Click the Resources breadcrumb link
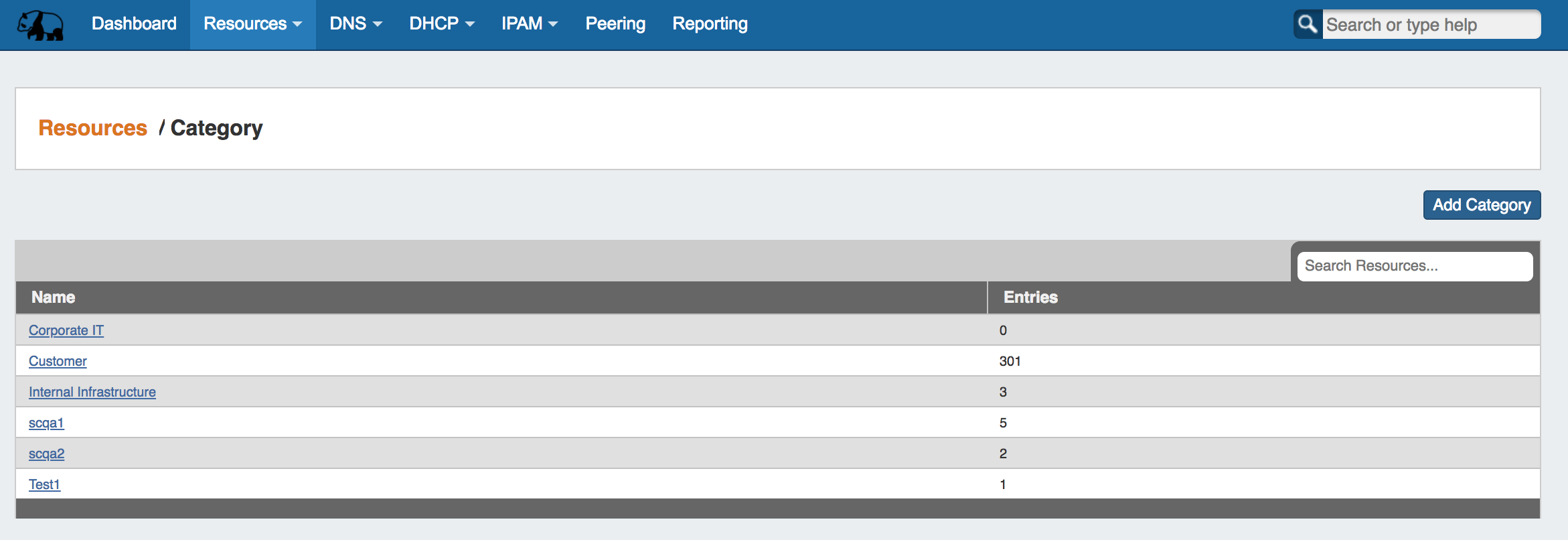 click(92, 128)
